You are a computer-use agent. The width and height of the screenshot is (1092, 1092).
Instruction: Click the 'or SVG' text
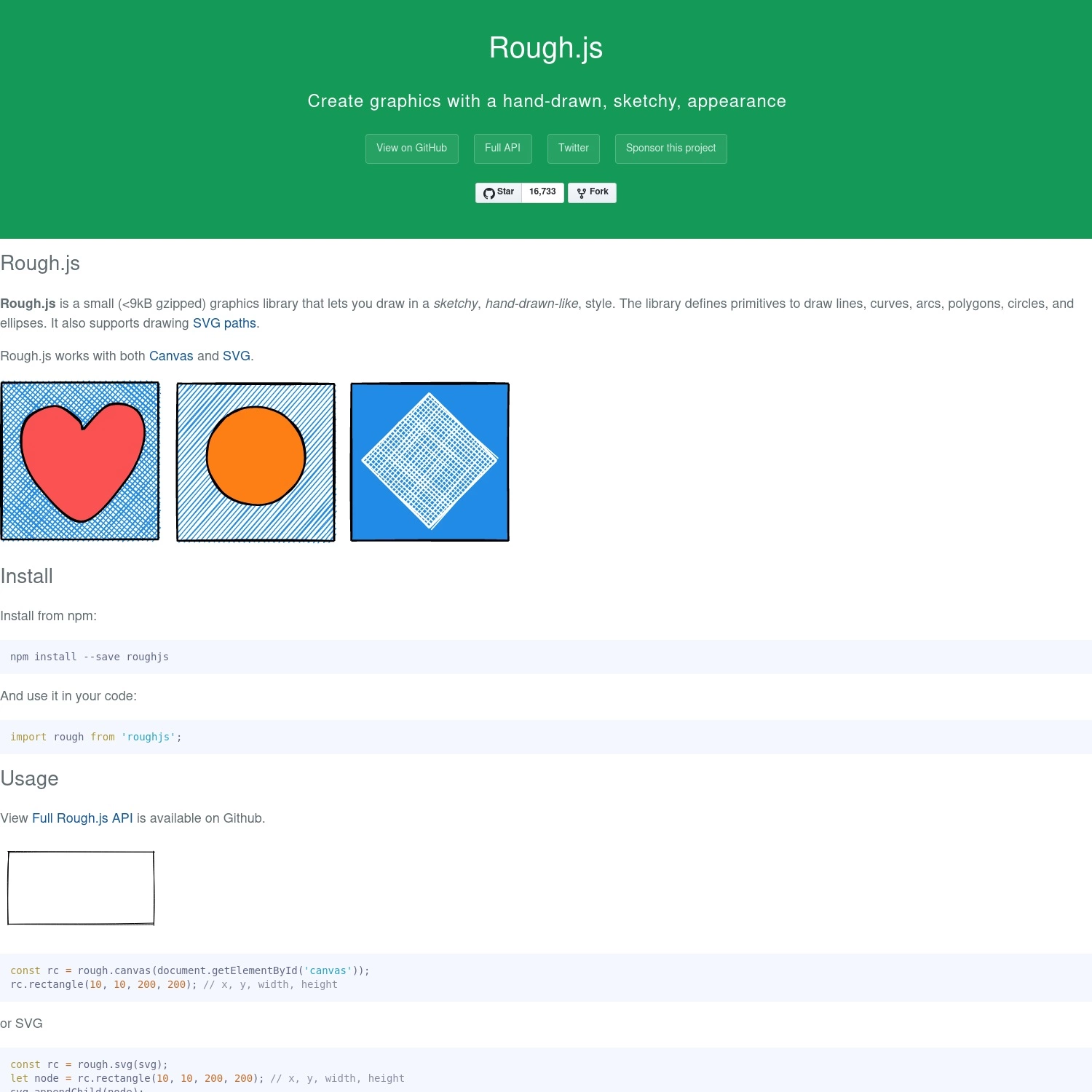(22, 1024)
